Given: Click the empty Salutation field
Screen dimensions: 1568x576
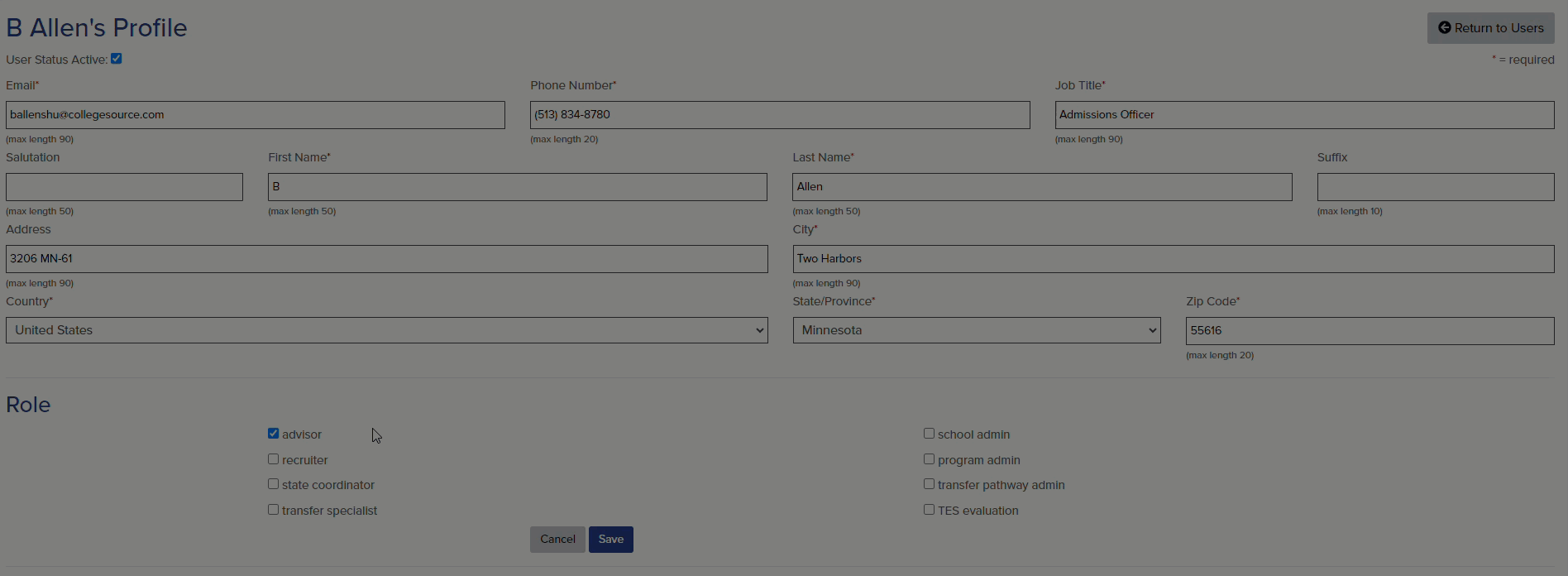Looking at the screenshot, I should pyautogui.click(x=124, y=187).
